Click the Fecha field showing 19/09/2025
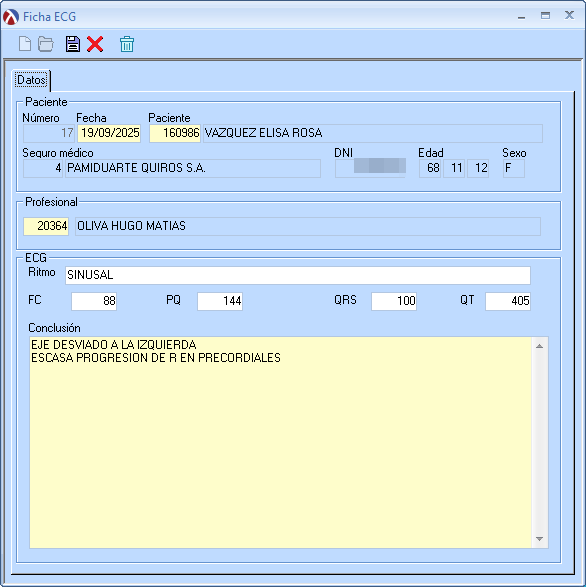This screenshot has height=587, width=586. pyautogui.click(x=109, y=133)
